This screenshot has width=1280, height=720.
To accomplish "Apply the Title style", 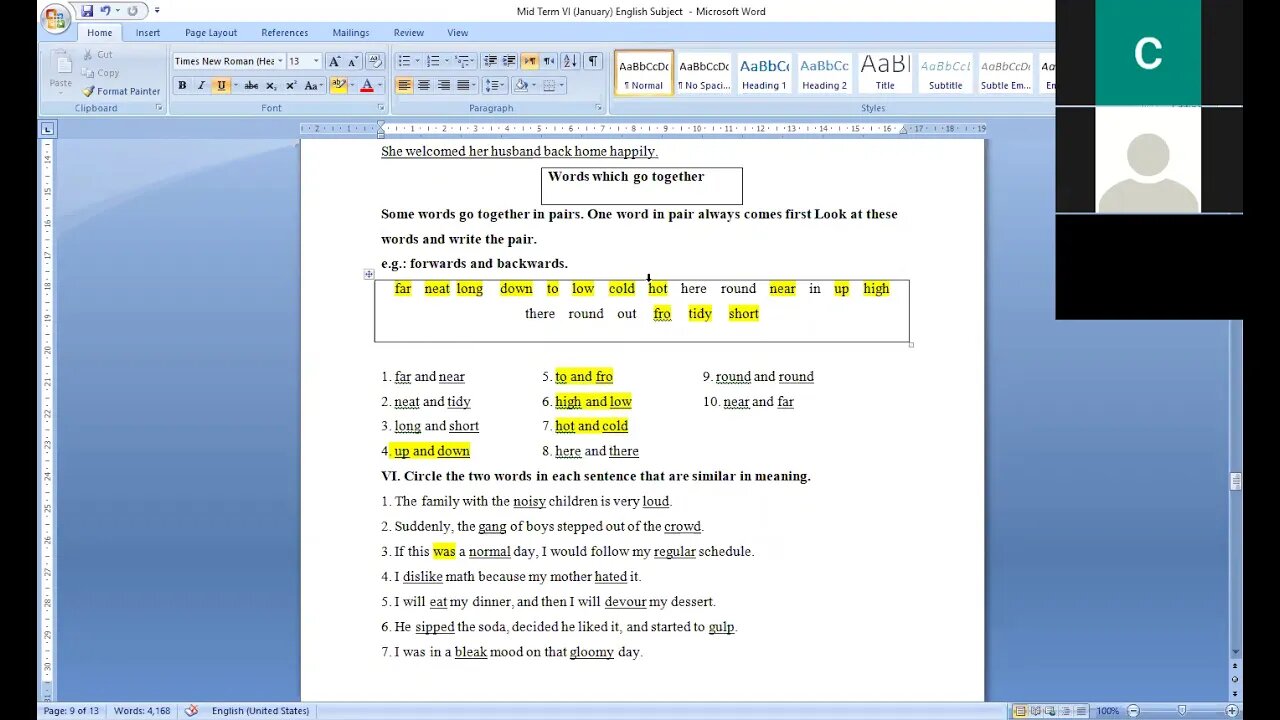I will (x=885, y=73).
